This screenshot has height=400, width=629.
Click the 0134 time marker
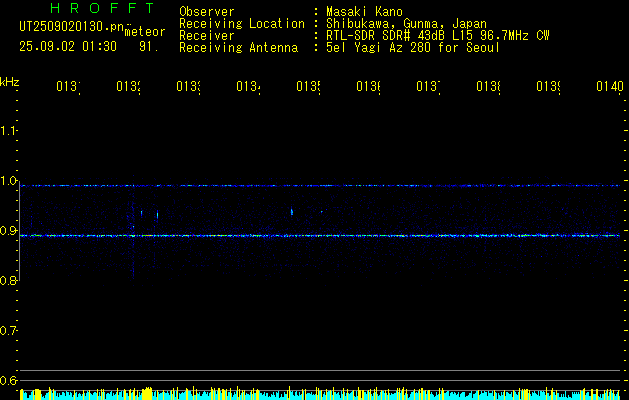click(248, 86)
